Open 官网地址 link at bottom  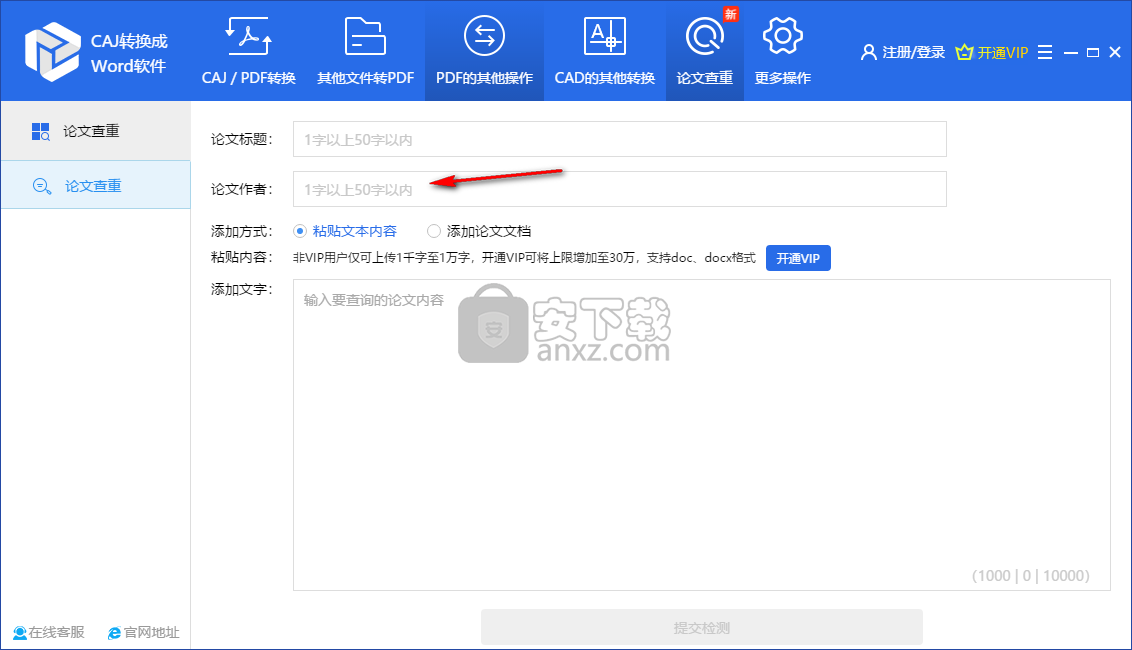pyautogui.click(x=152, y=633)
